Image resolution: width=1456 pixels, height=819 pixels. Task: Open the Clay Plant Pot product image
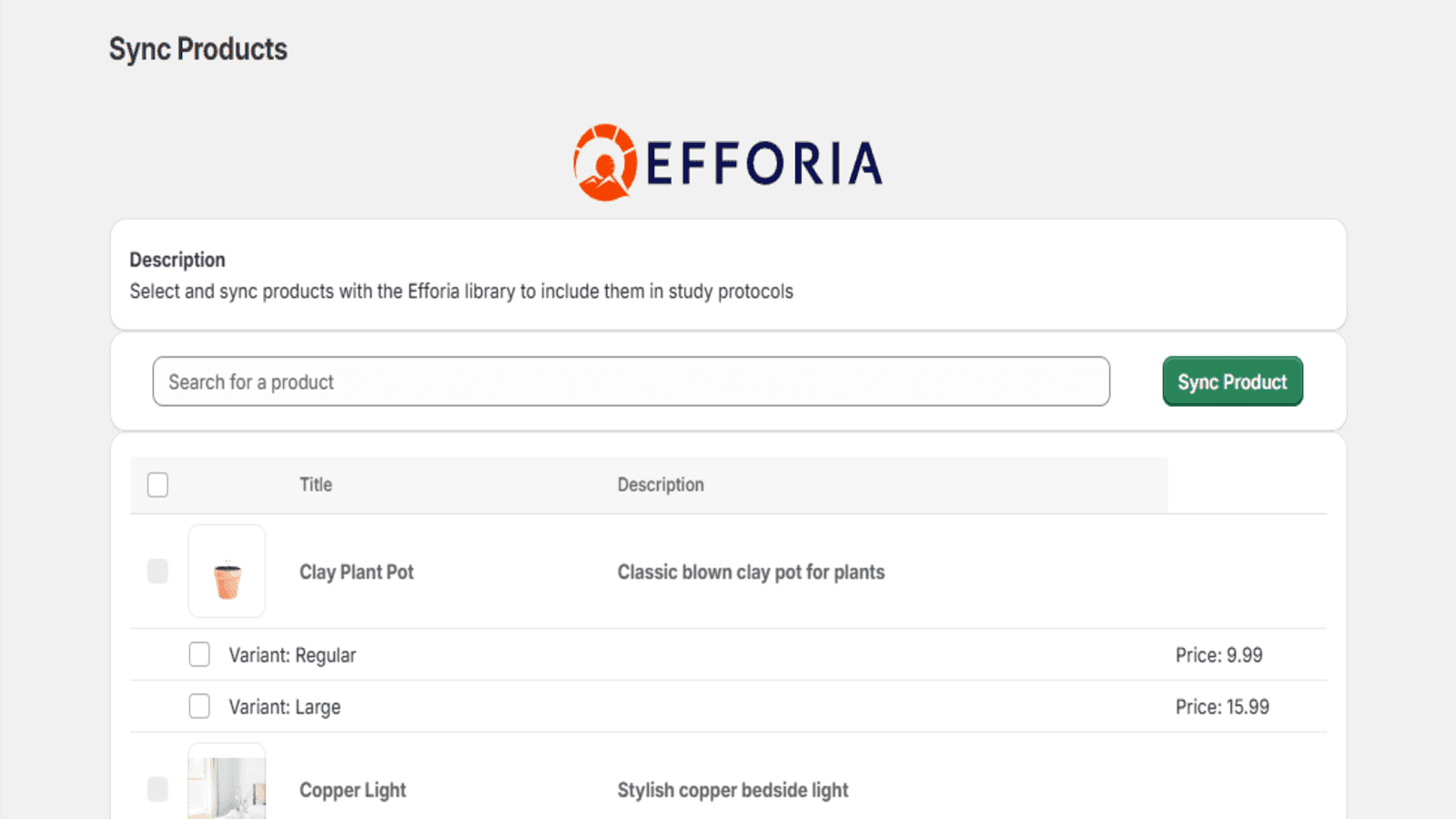tap(227, 571)
